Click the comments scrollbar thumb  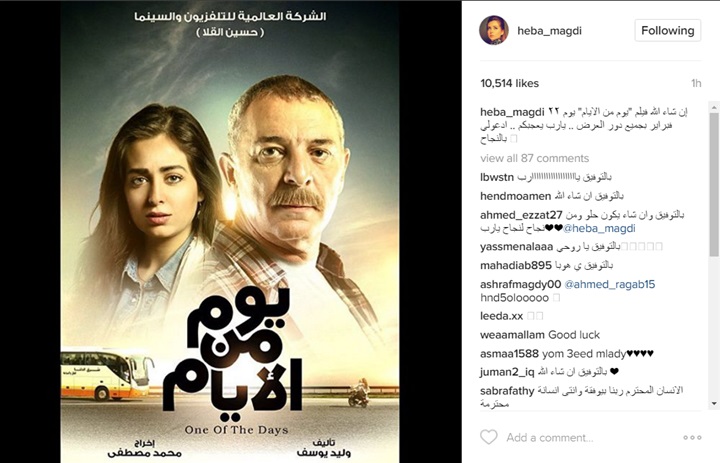714,185
